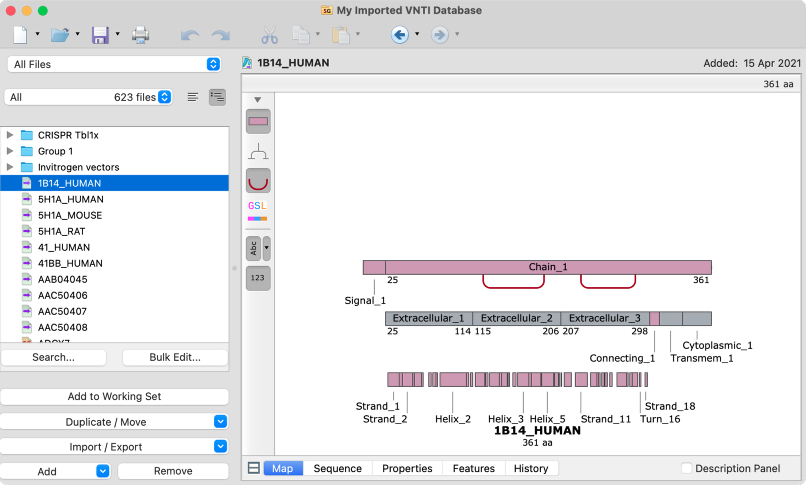Click the New File toolbar icon

(x=20, y=35)
